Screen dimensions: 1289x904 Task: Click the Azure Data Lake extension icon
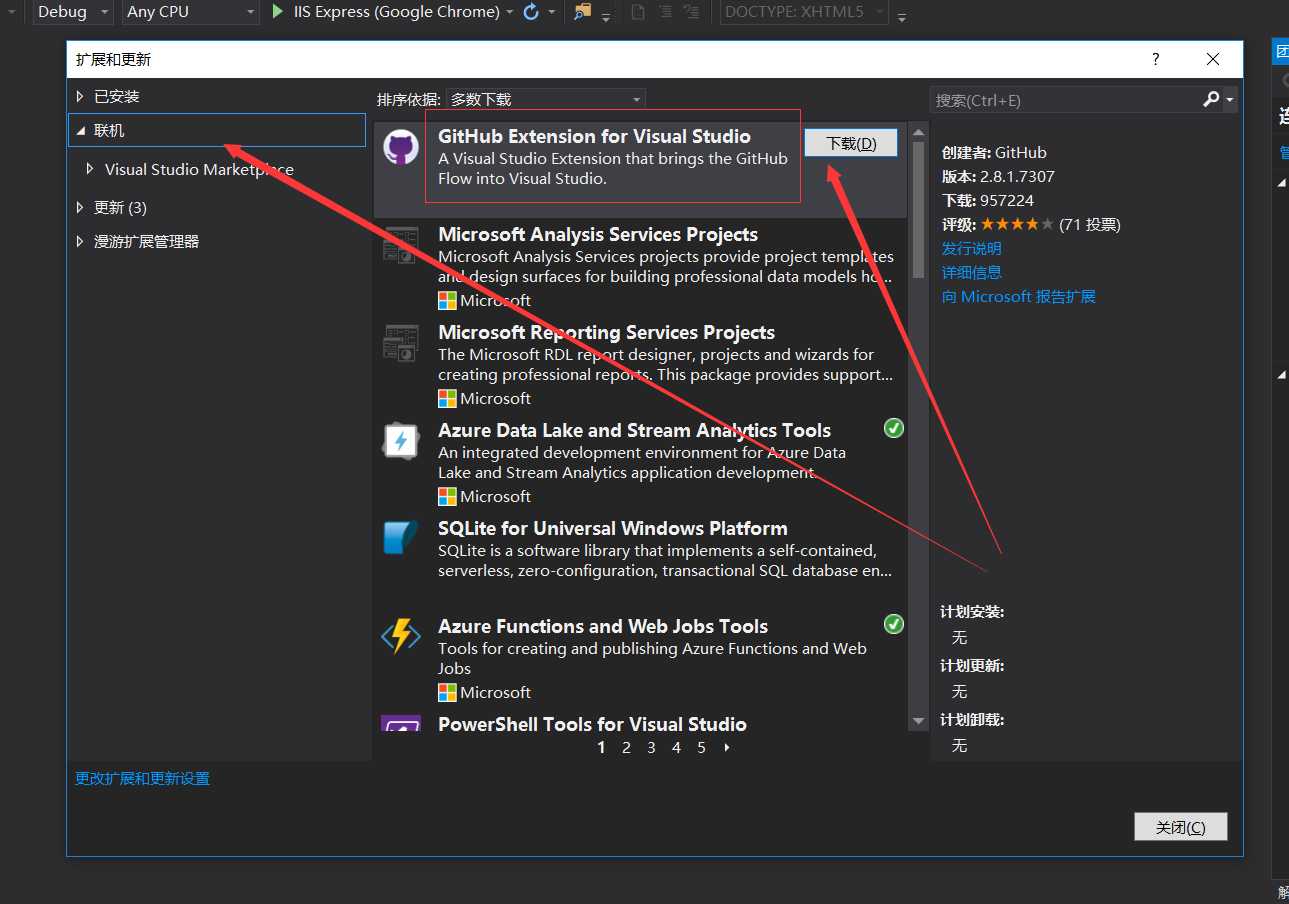click(401, 441)
